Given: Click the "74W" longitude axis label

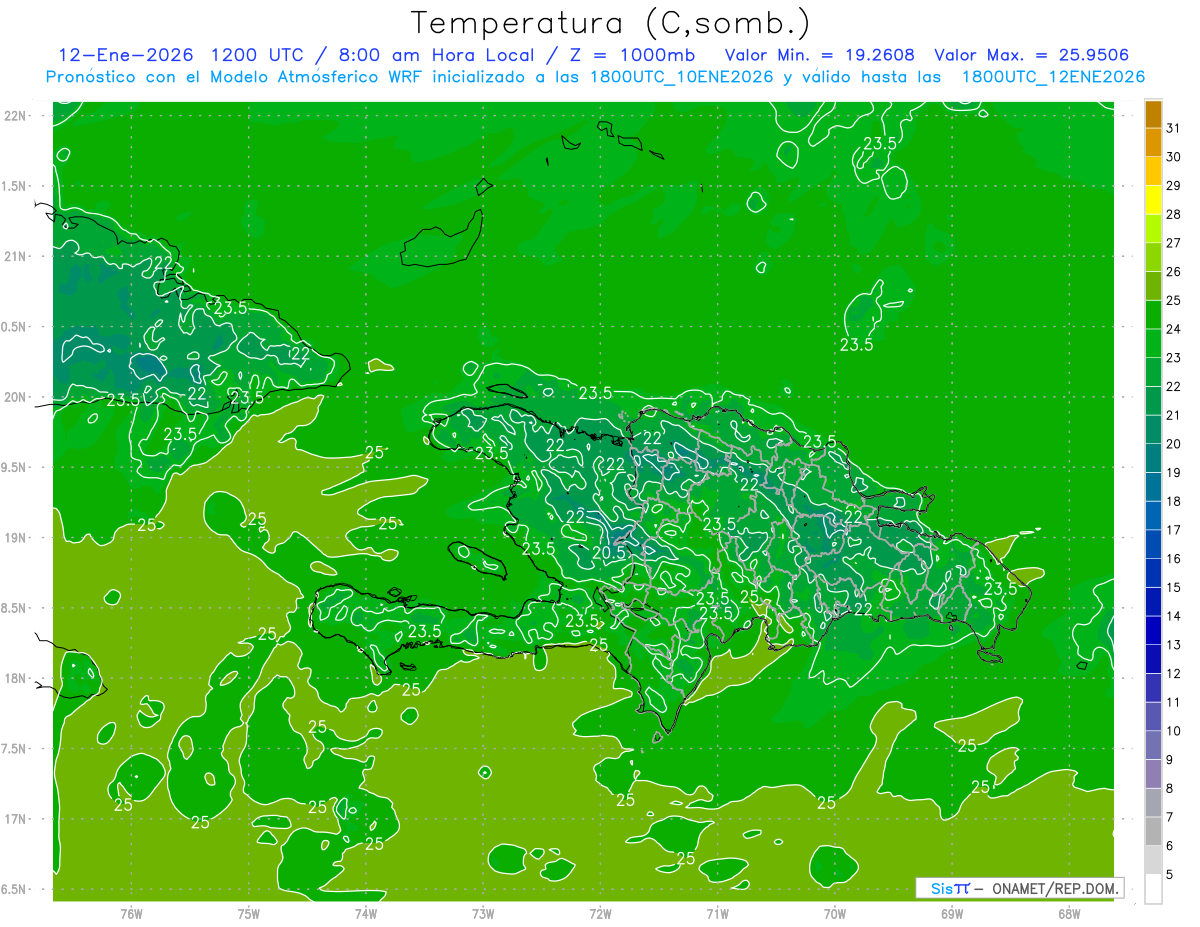Looking at the screenshot, I should [x=366, y=913].
